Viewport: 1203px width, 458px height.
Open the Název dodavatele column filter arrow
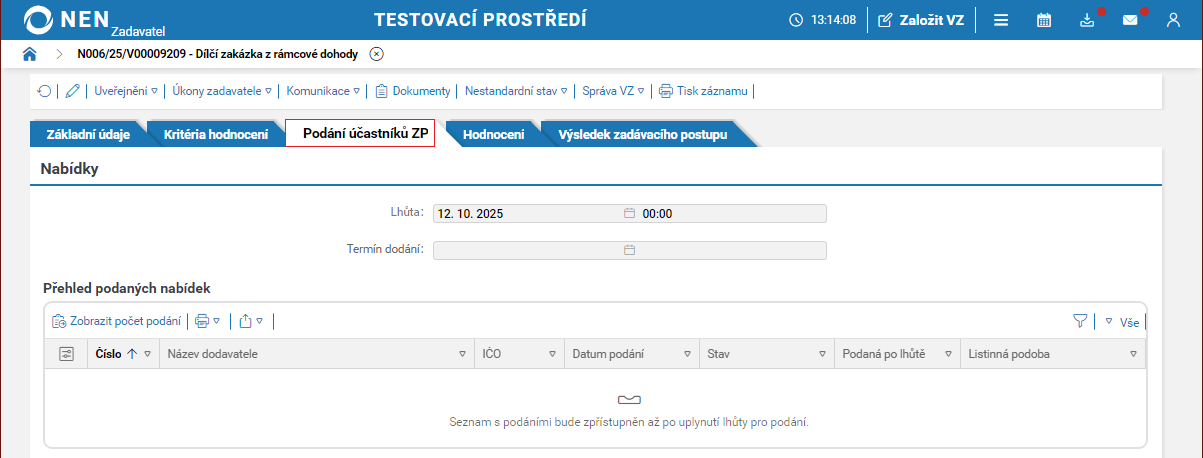click(462, 354)
